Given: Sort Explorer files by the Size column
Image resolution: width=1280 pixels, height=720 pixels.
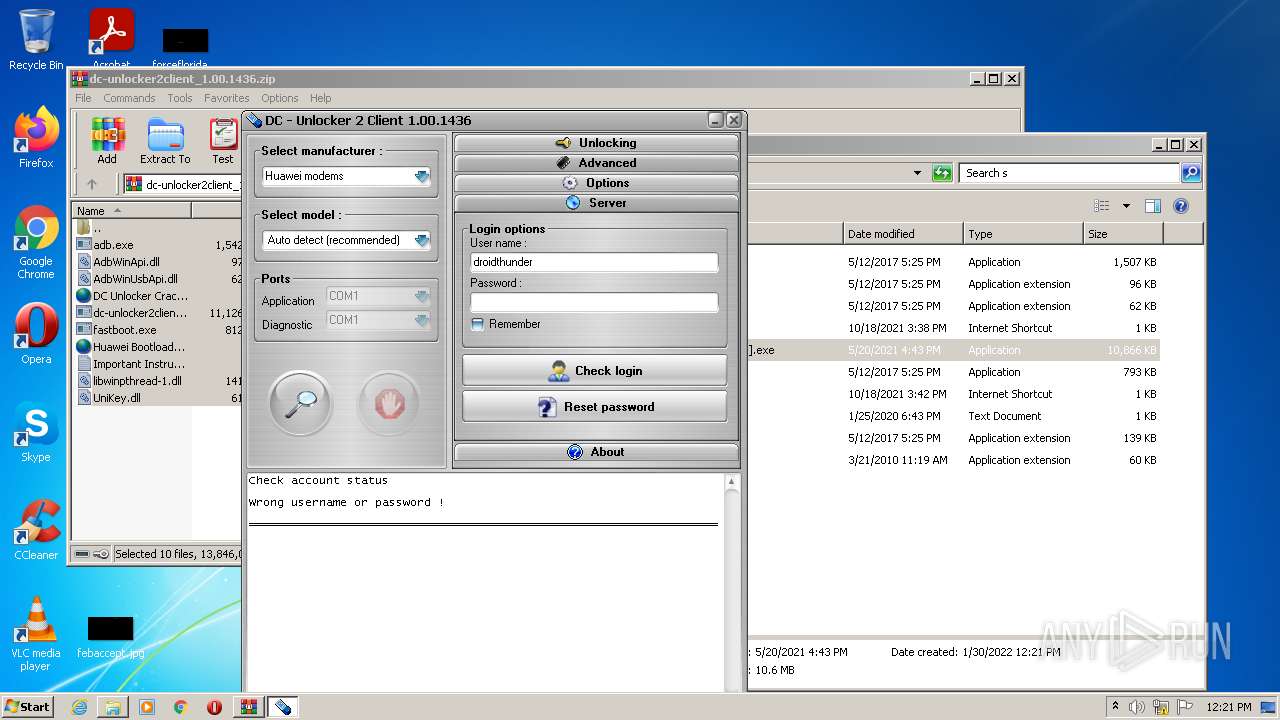Looking at the screenshot, I should pyautogui.click(x=1123, y=234).
